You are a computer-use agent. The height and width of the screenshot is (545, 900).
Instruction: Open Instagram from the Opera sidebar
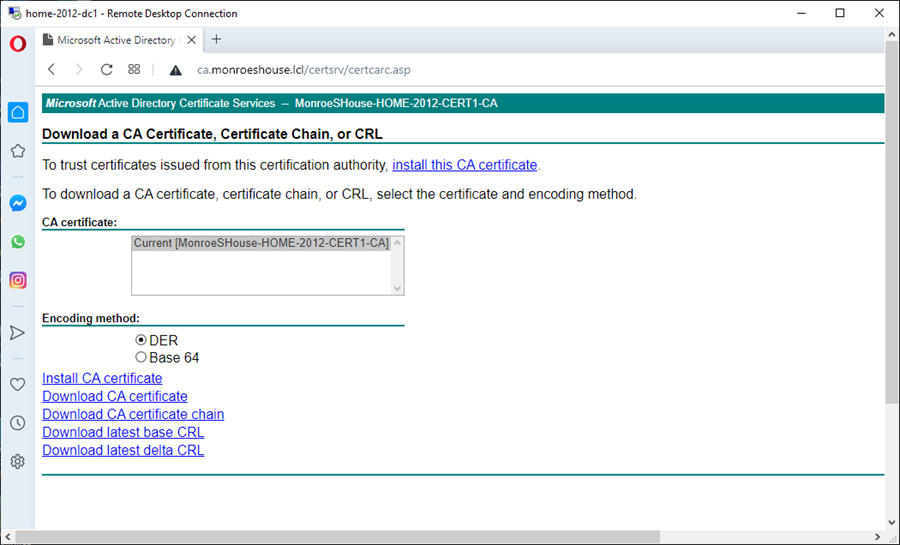coord(18,280)
